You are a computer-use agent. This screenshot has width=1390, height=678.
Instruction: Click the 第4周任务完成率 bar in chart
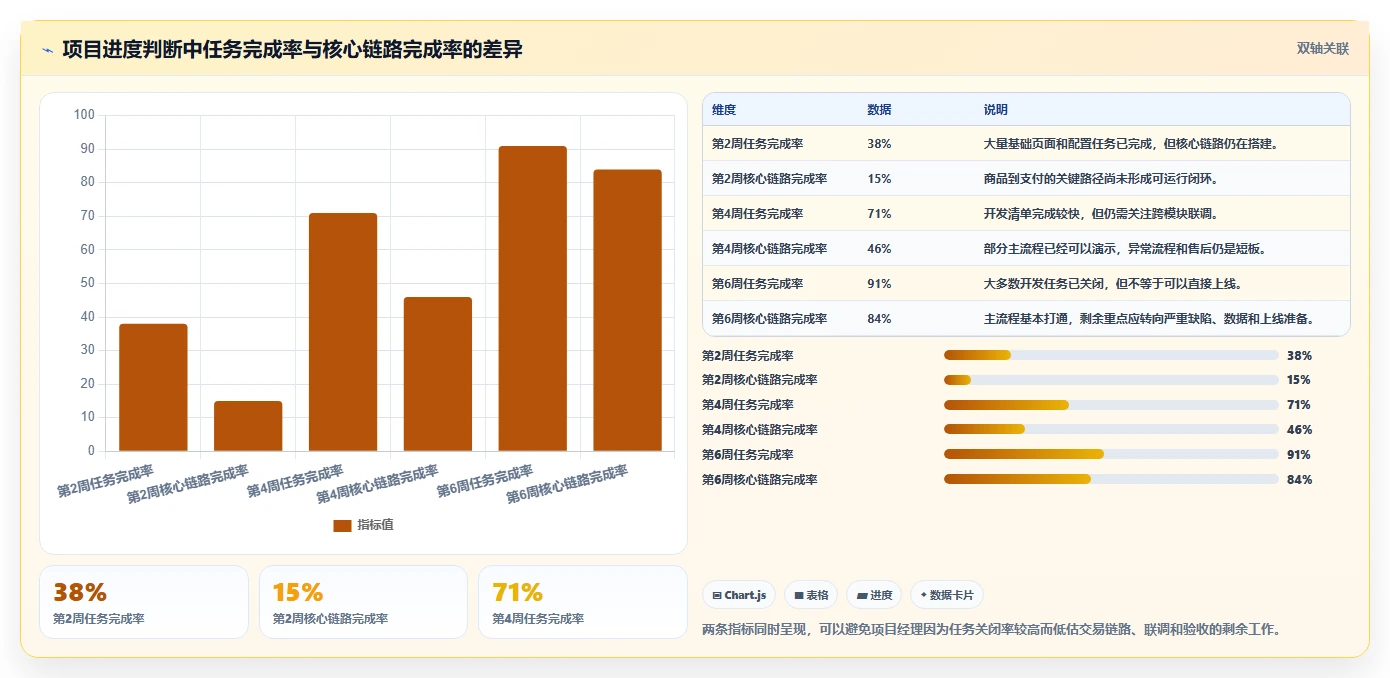pyautogui.click(x=343, y=332)
